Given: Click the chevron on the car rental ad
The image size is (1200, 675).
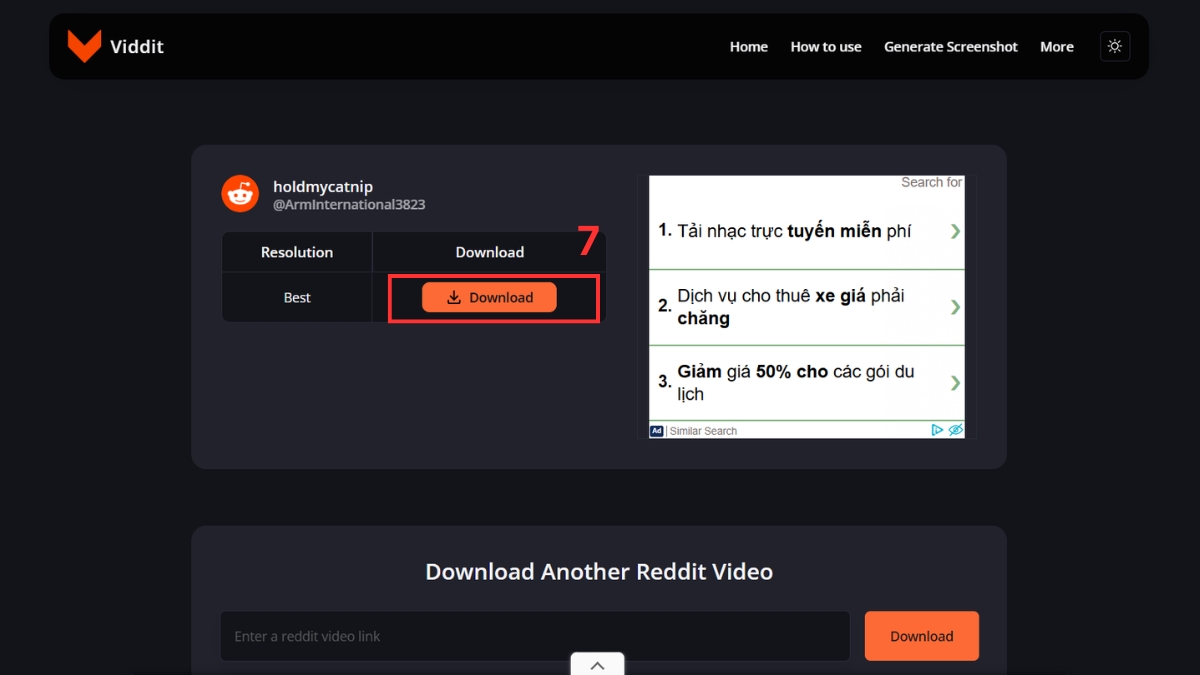Looking at the screenshot, I should [x=953, y=306].
